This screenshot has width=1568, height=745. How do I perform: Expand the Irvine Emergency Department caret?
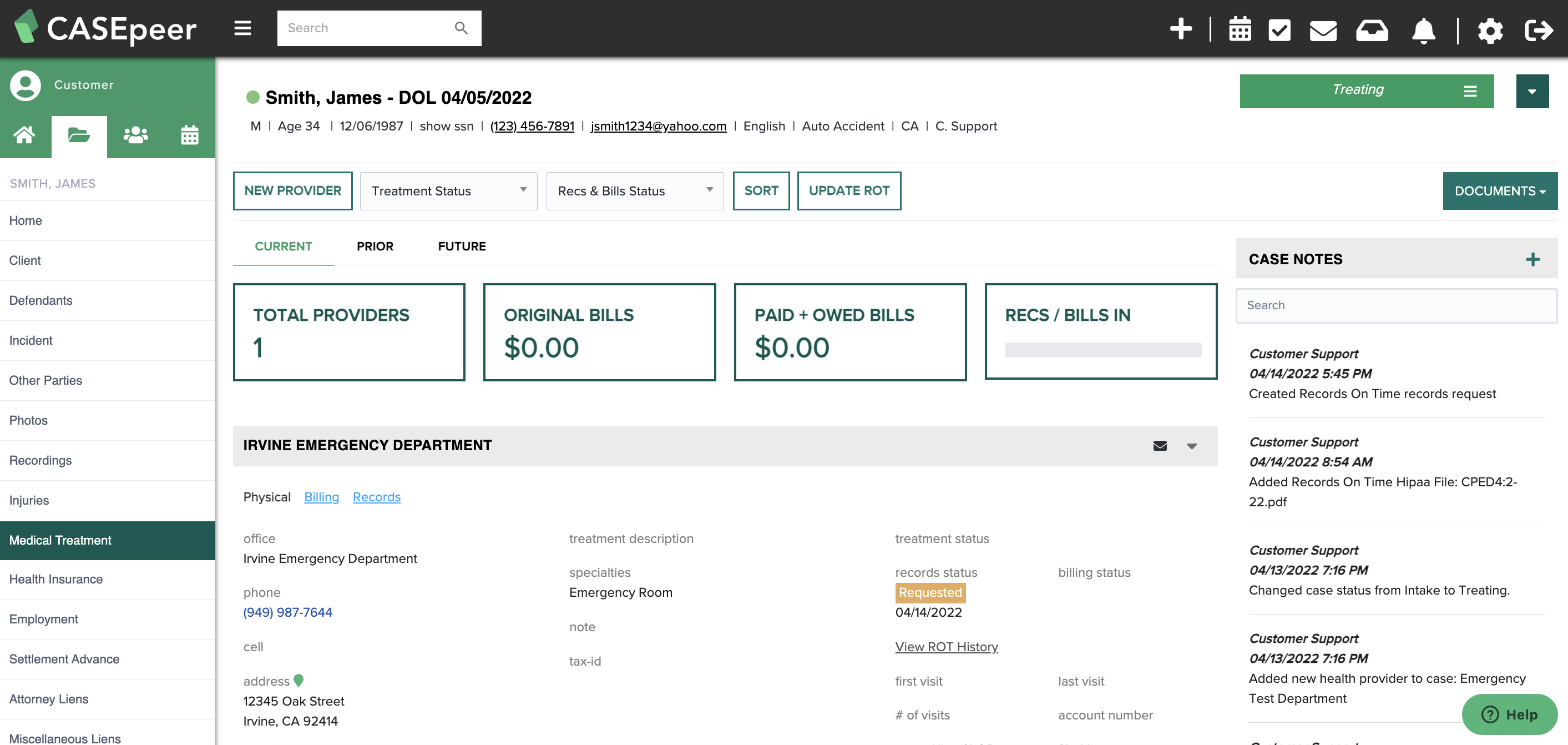click(x=1191, y=446)
